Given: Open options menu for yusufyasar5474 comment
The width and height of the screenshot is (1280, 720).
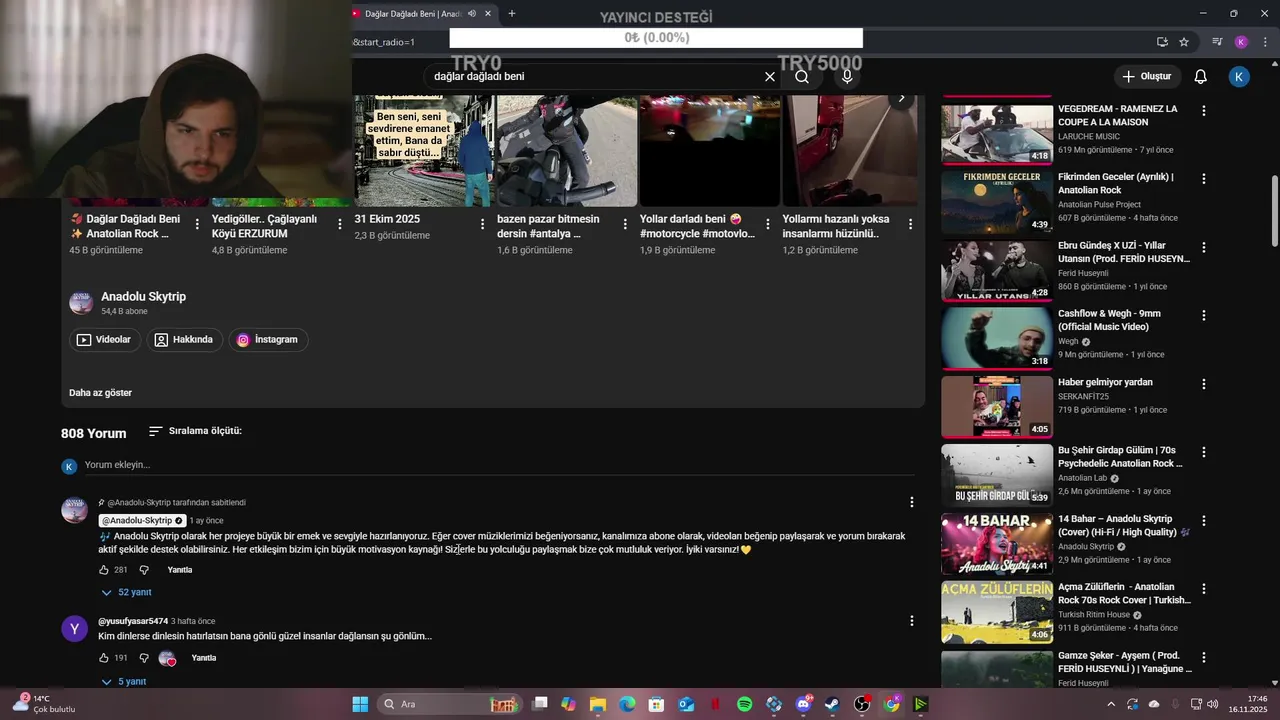Looking at the screenshot, I should tap(911, 621).
